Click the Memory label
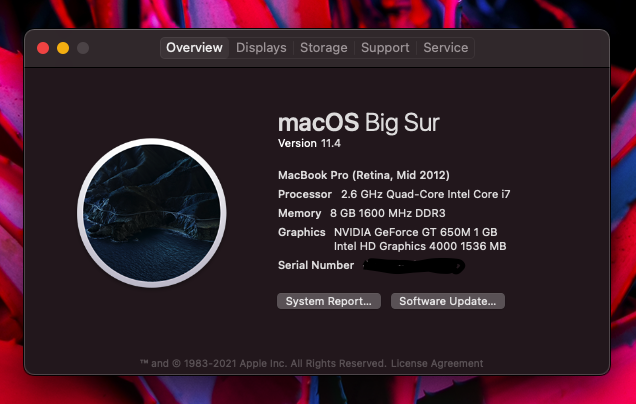The width and height of the screenshot is (636, 404). coord(299,213)
